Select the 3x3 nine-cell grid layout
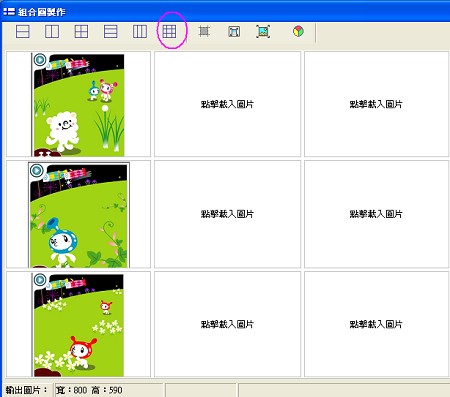The width and height of the screenshot is (450, 397). click(169, 32)
